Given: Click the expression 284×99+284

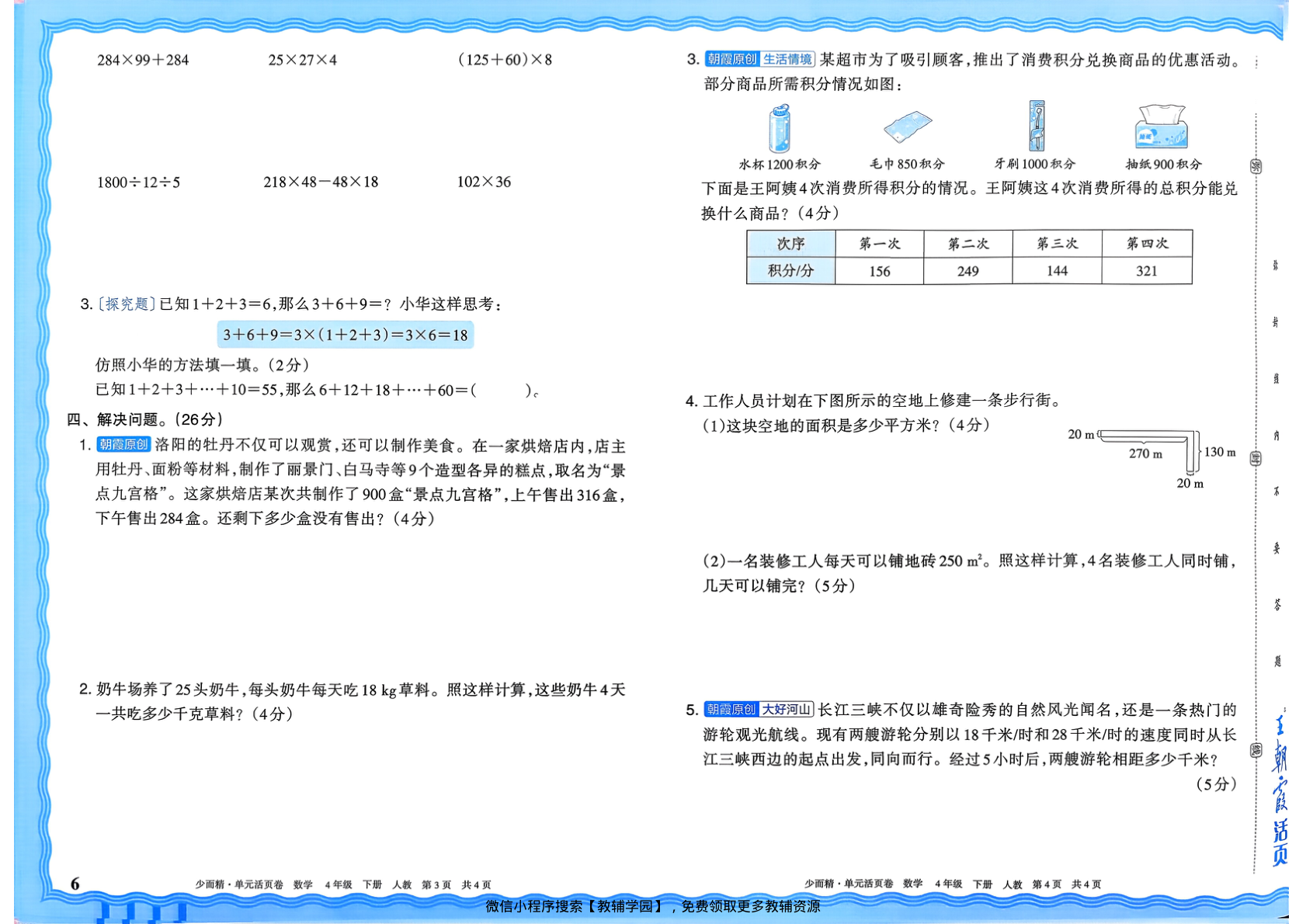Looking at the screenshot, I should coord(143,60).
